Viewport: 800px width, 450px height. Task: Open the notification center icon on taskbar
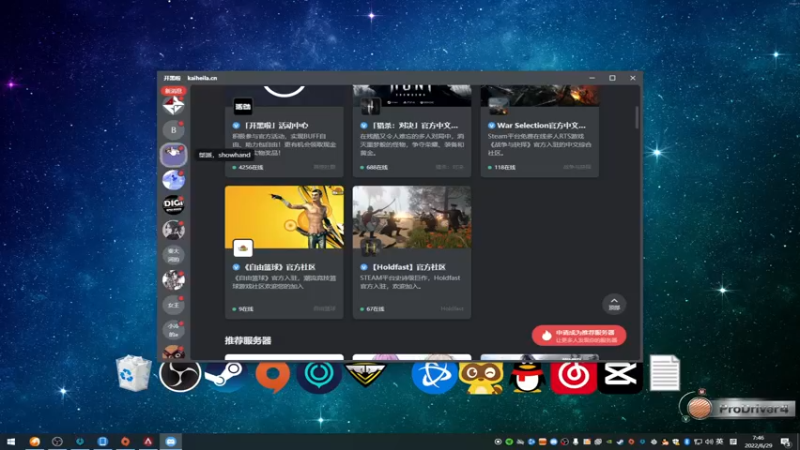(x=785, y=441)
